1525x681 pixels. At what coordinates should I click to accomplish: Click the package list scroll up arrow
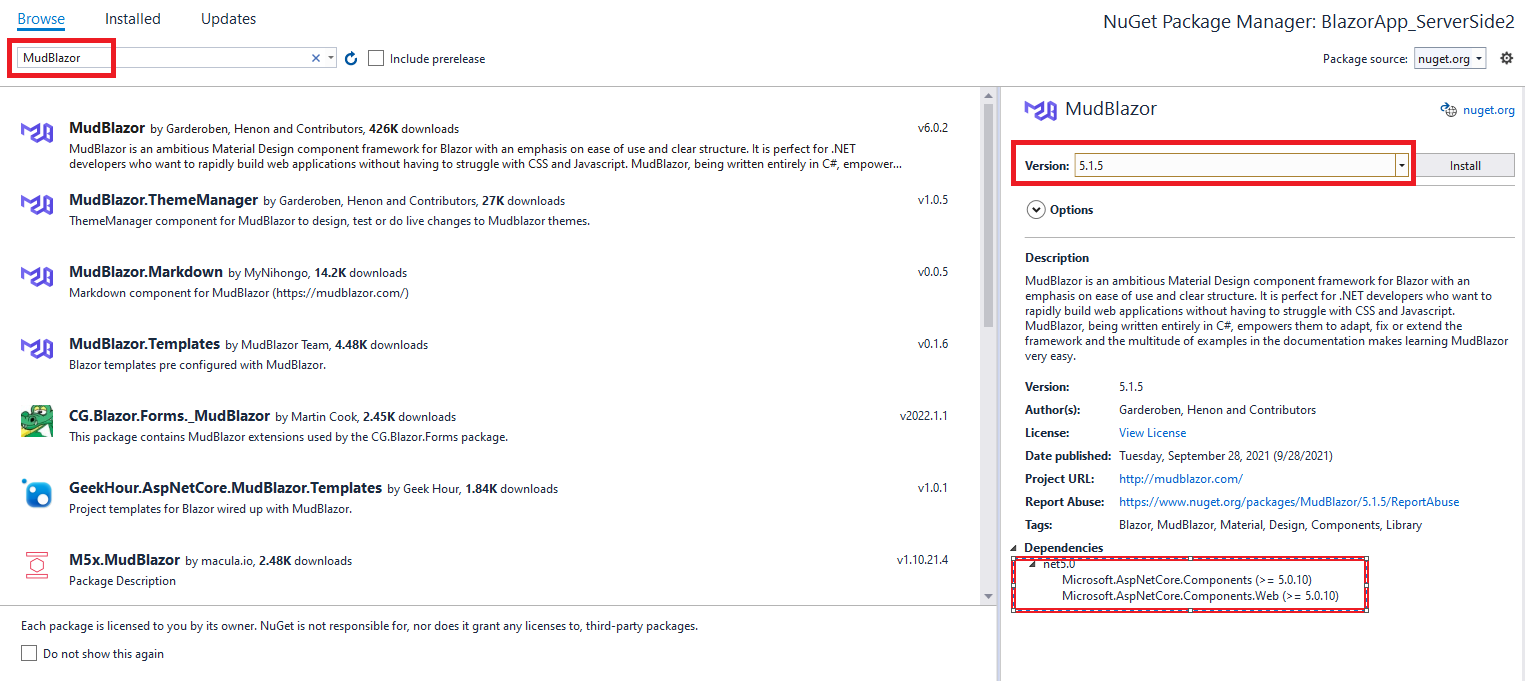coord(990,95)
